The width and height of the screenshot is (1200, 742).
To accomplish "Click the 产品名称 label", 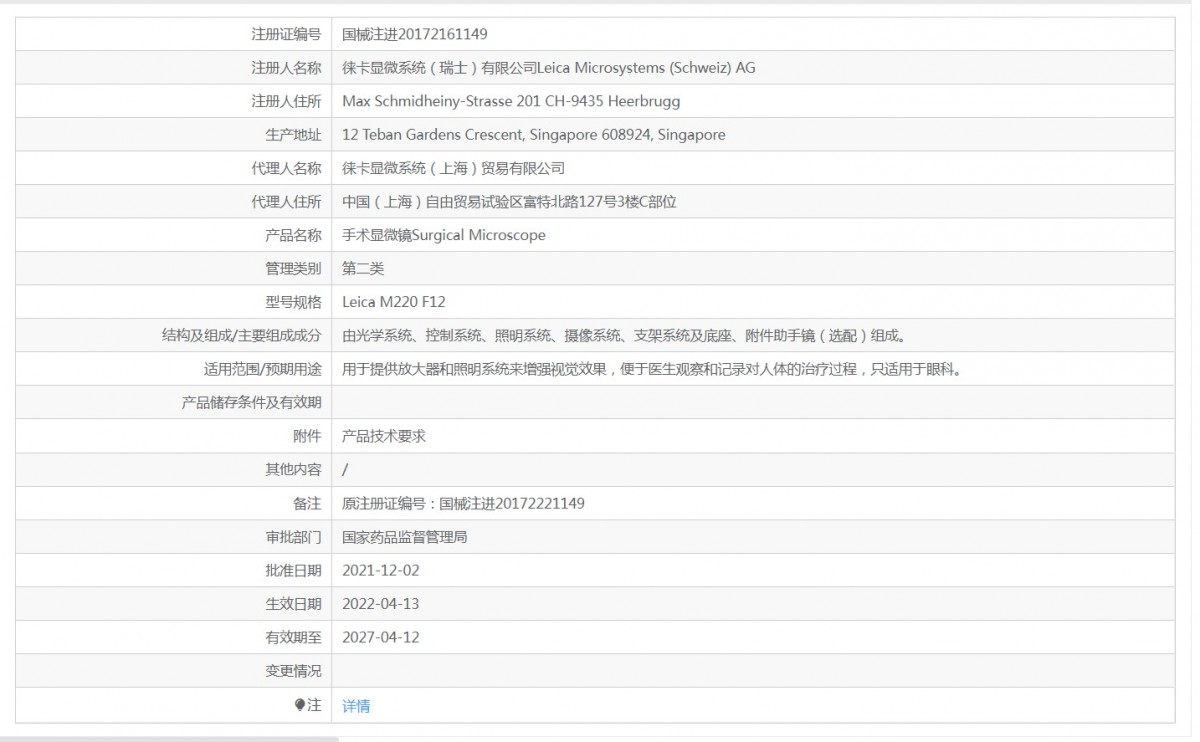I will click(x=293, y=235).
